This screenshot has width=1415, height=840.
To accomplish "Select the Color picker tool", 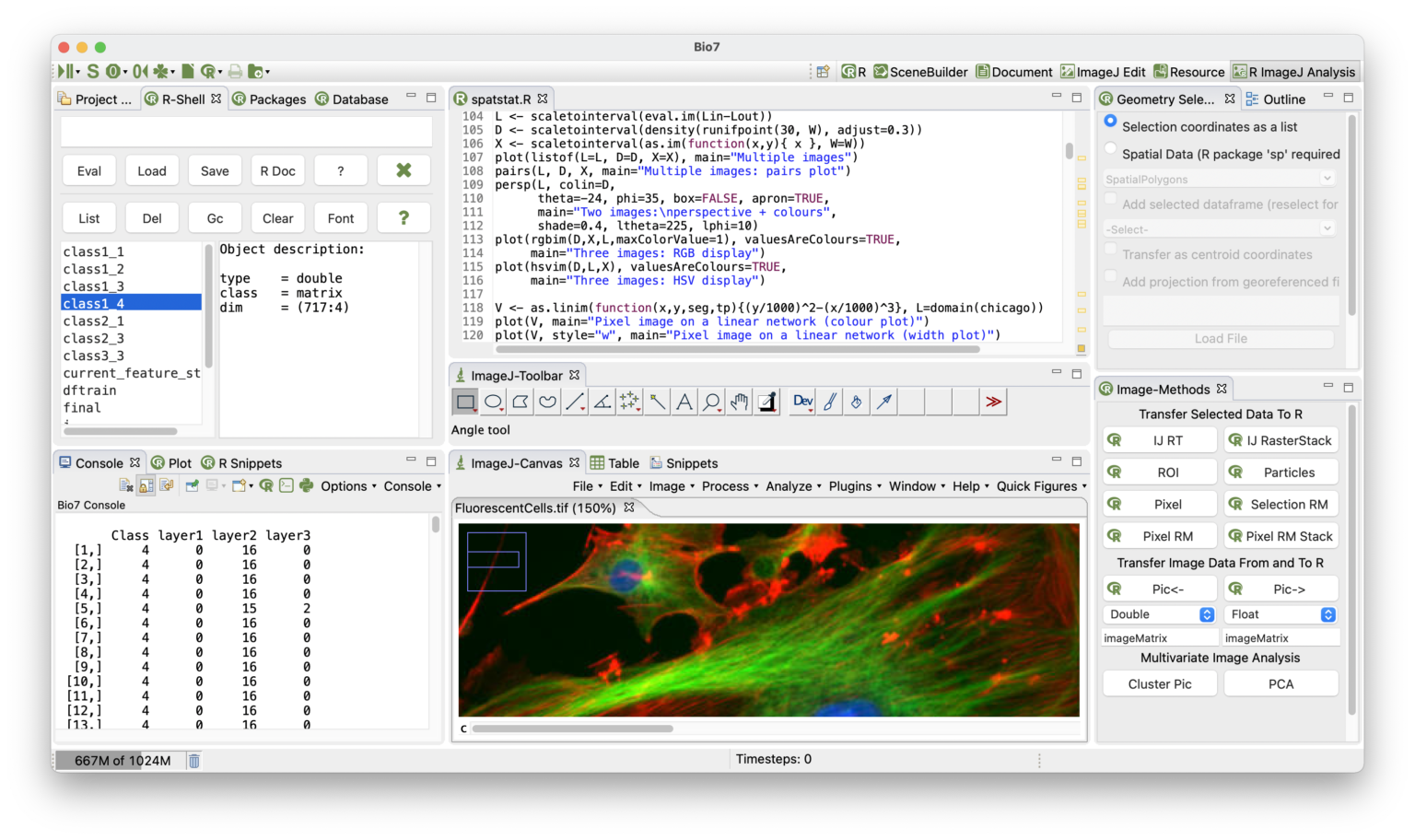I will [x=766, y=402].
